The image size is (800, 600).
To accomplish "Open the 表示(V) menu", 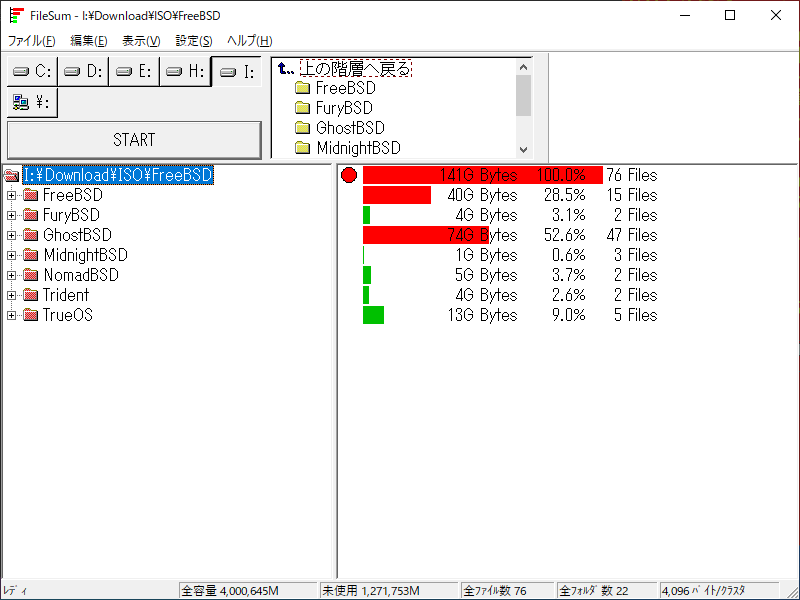I will [141, 41].
